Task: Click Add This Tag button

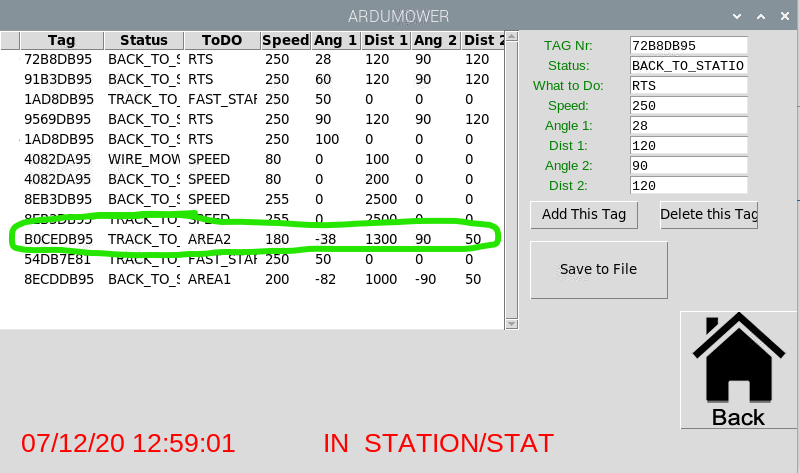Action: click(x=584, y=215)
